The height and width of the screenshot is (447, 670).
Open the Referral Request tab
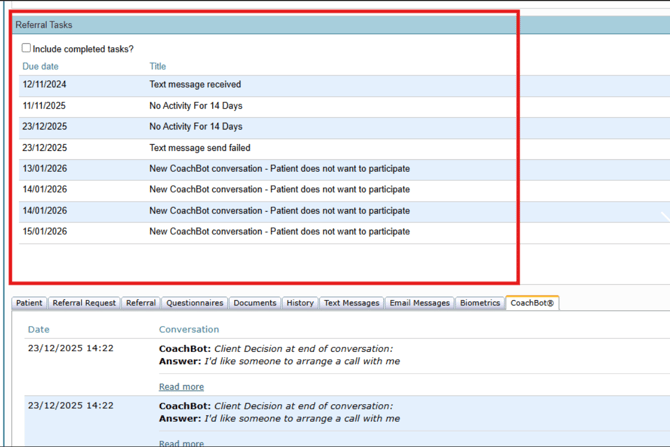84,303
